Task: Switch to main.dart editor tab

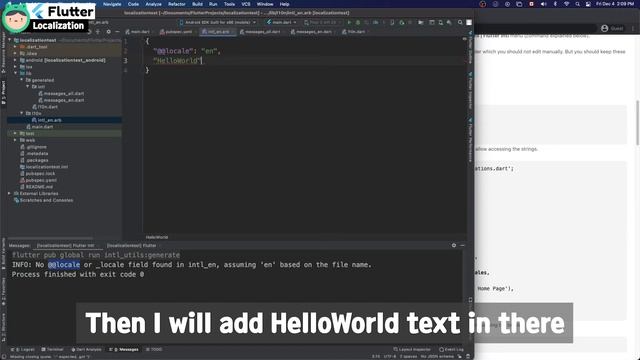Action: (x=138, y=32)
